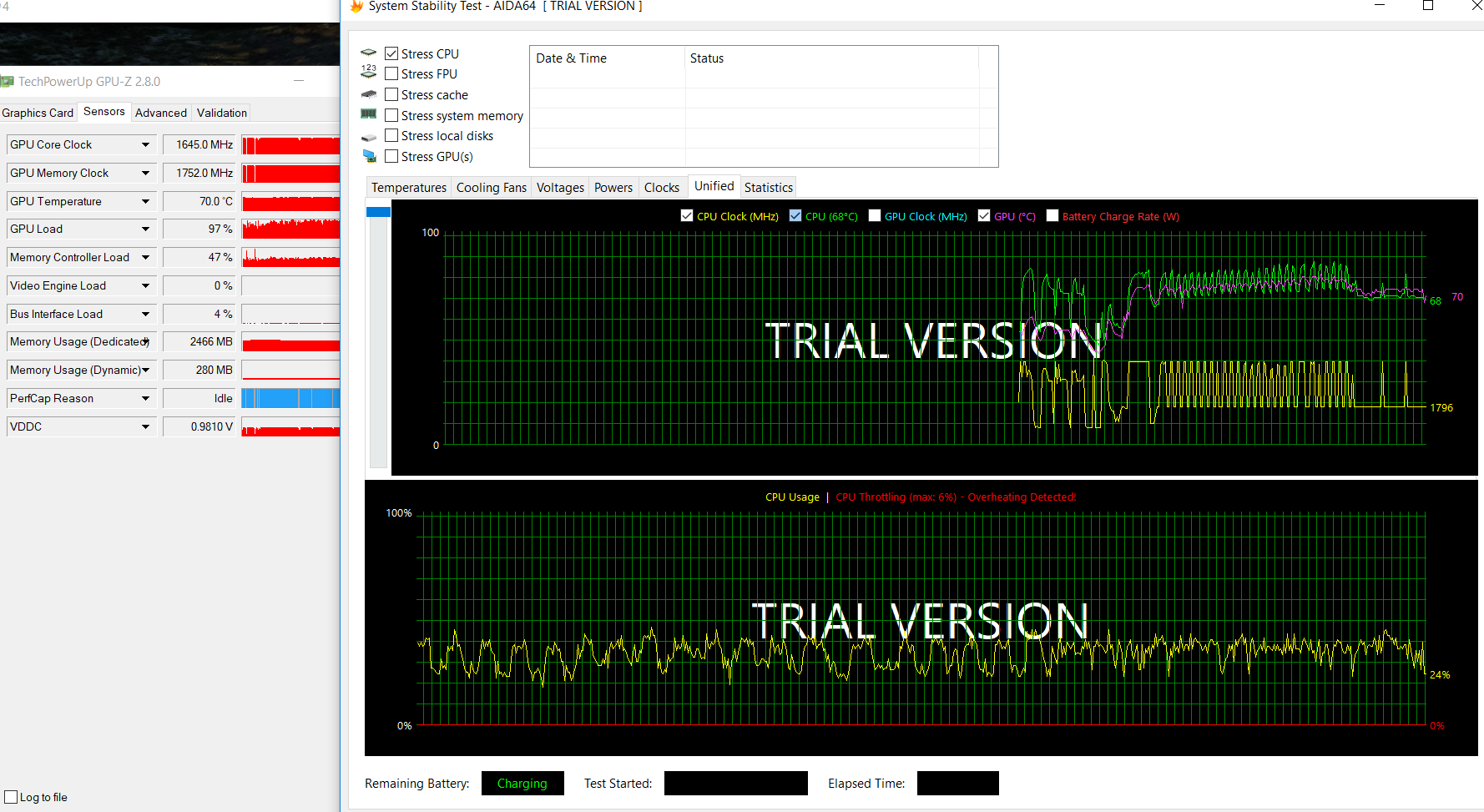Open GPU Temperature sensor dropdown
Viewport: 1484px width, 812px height.
(x=145, y=201)
